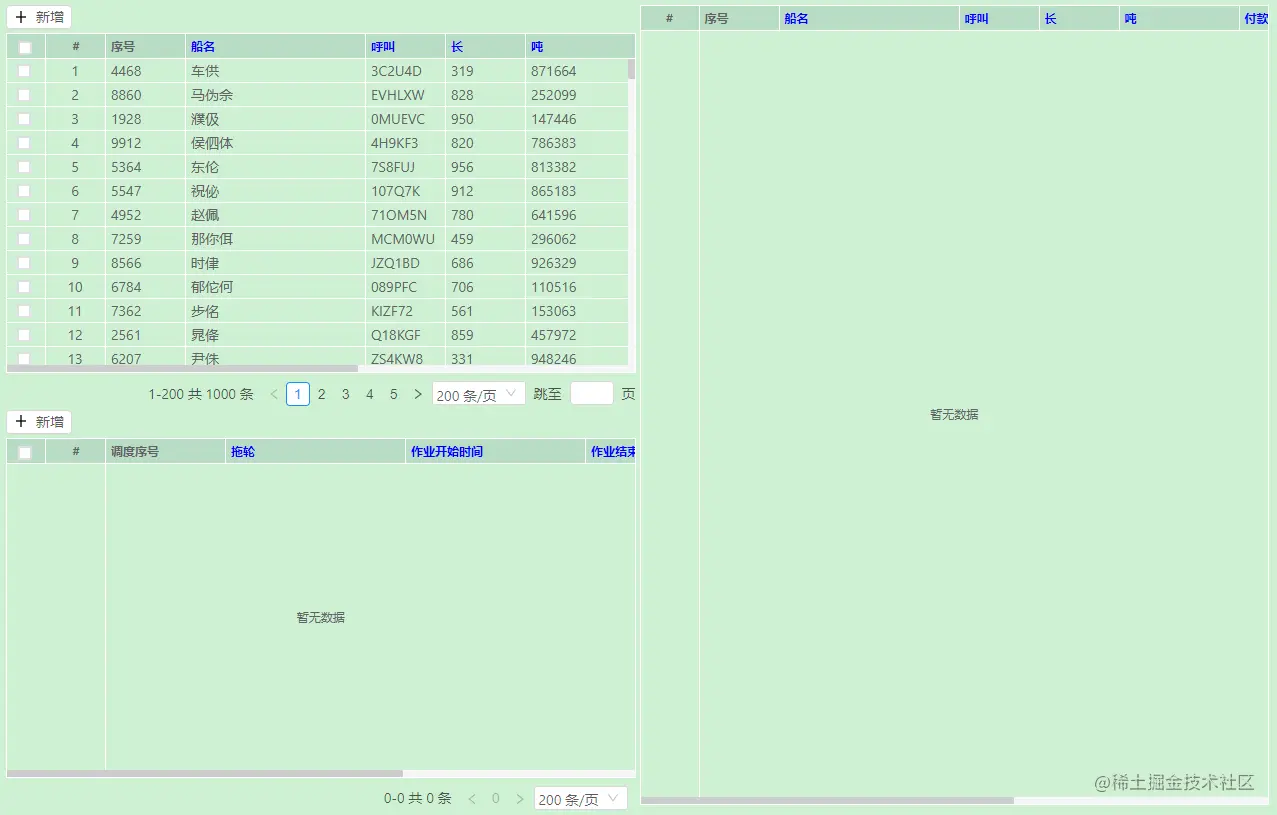Click tonnage cell 252099
The height and width of the screenshot is (815, 1277).
point(577,95)
